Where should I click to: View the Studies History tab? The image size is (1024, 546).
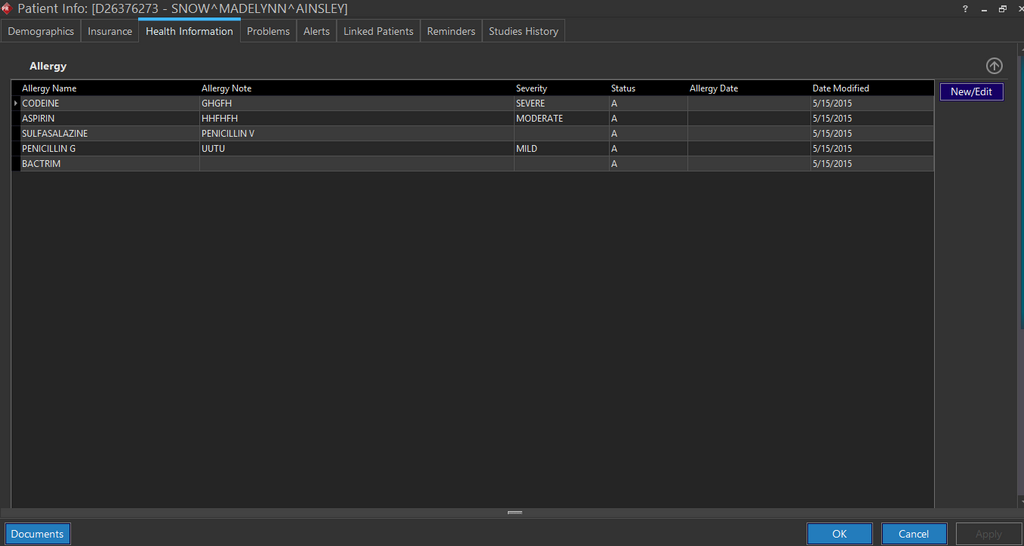[x=523, y=31]
